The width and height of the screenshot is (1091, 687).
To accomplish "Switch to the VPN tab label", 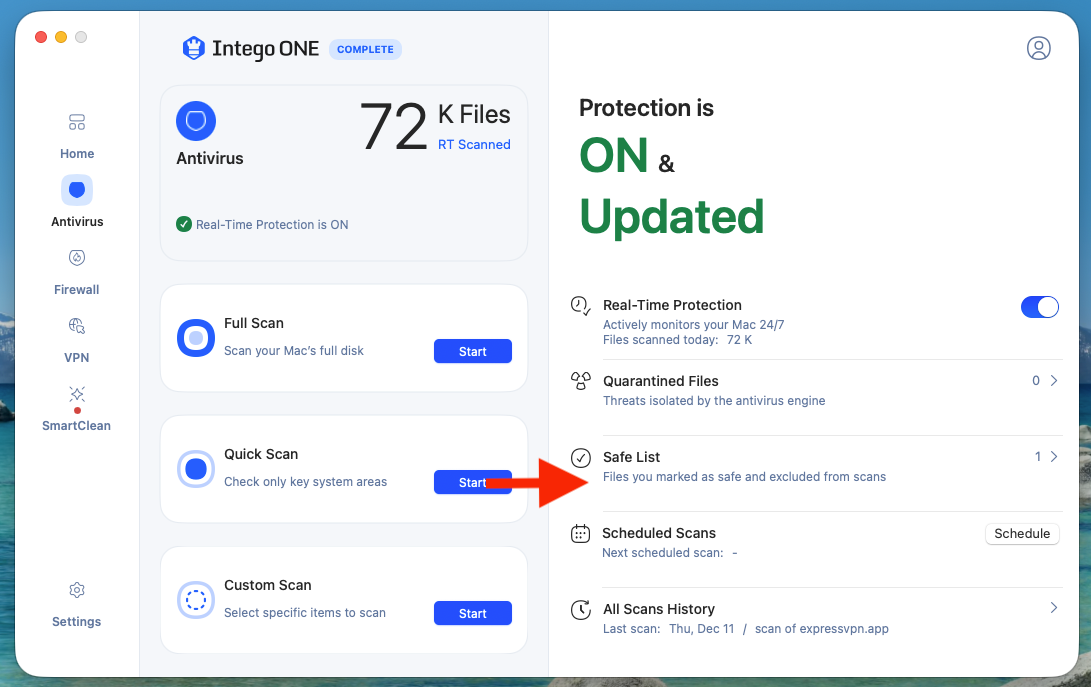I will (x=77, y=358).
